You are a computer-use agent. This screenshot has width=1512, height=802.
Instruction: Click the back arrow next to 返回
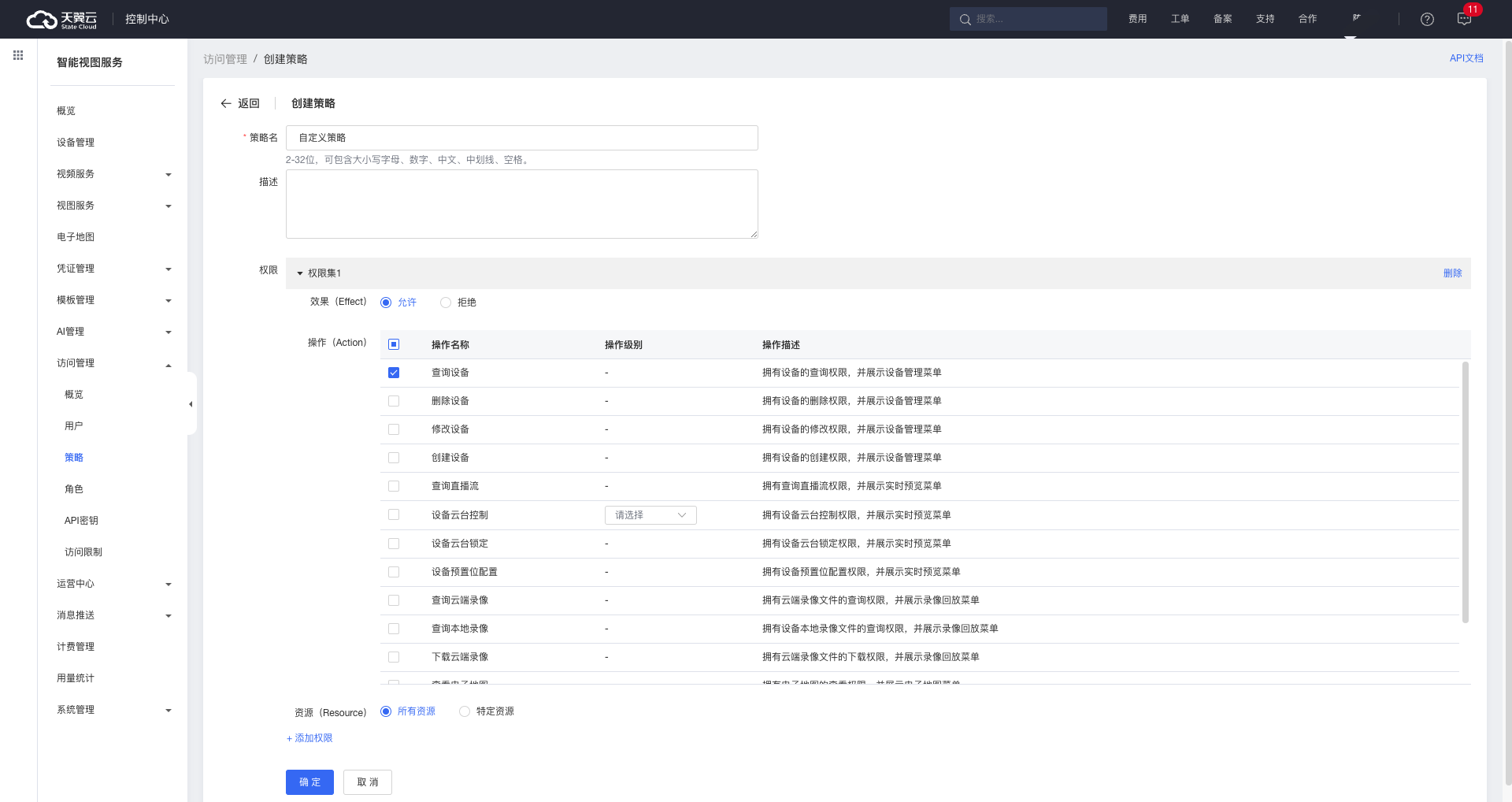226,103
